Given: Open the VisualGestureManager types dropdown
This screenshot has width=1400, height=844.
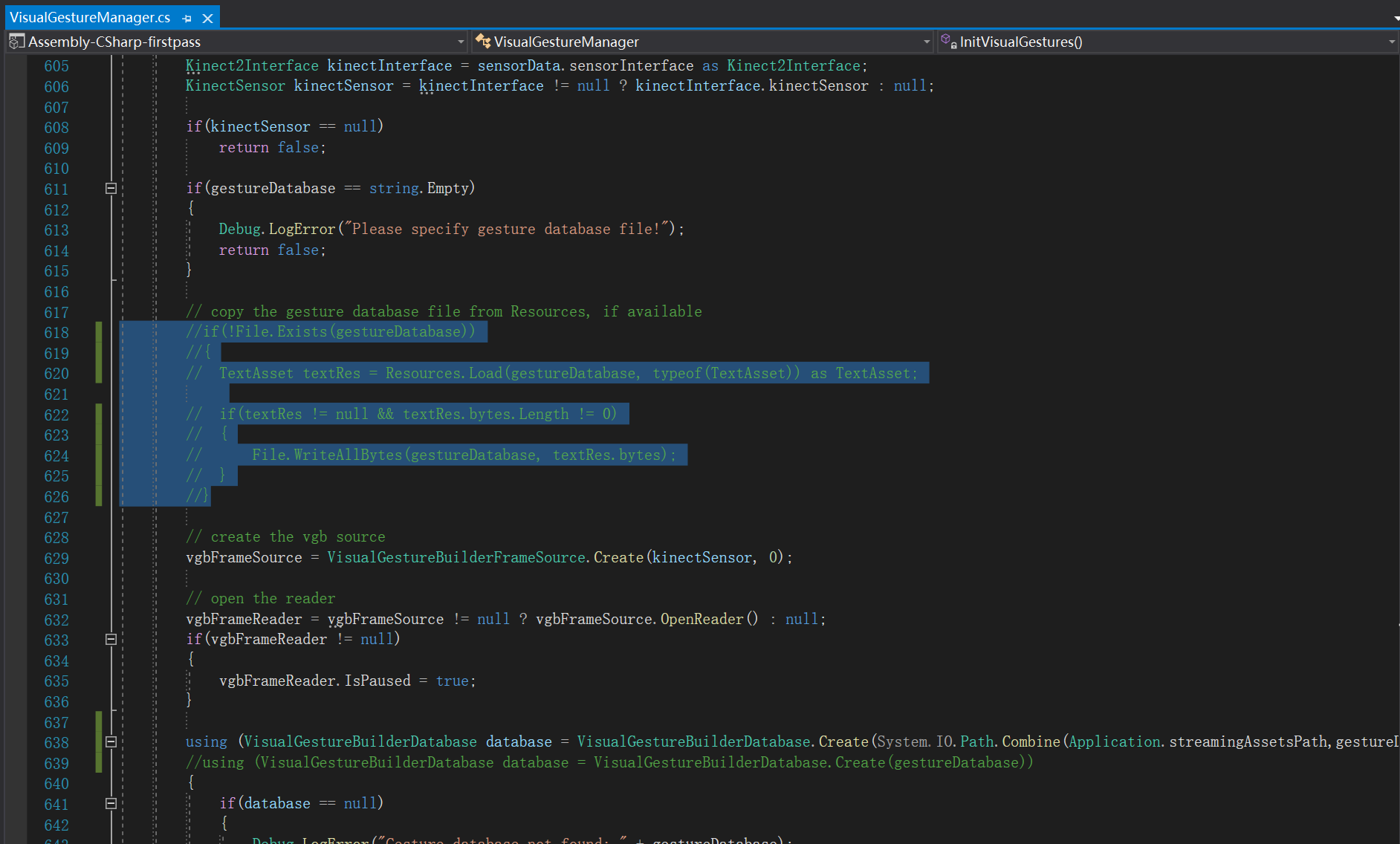Looking at the screenshot, I should [x=926, y=42].
